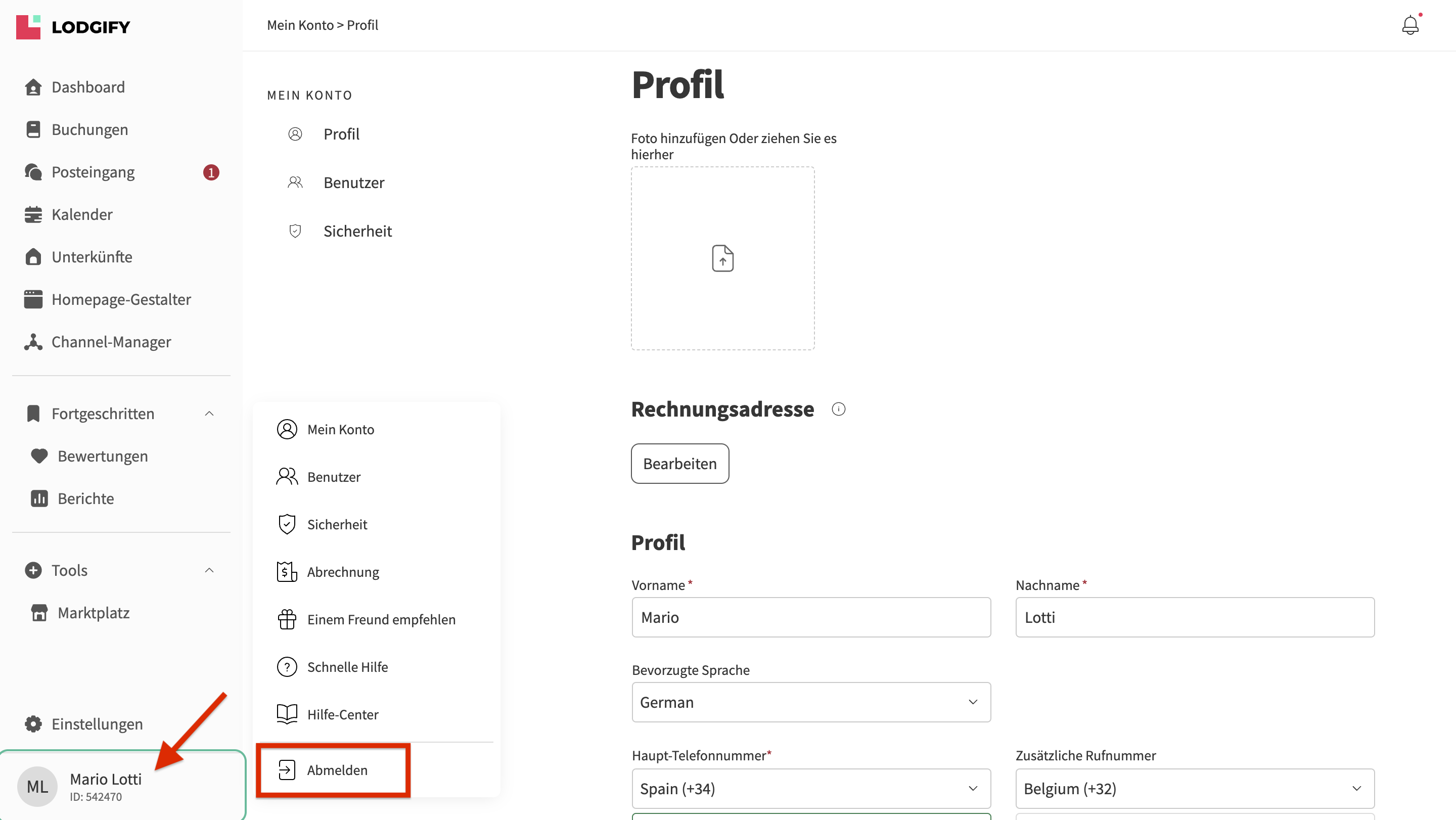Open the Belgium (+32) country code dropdown

point(1194,788)
